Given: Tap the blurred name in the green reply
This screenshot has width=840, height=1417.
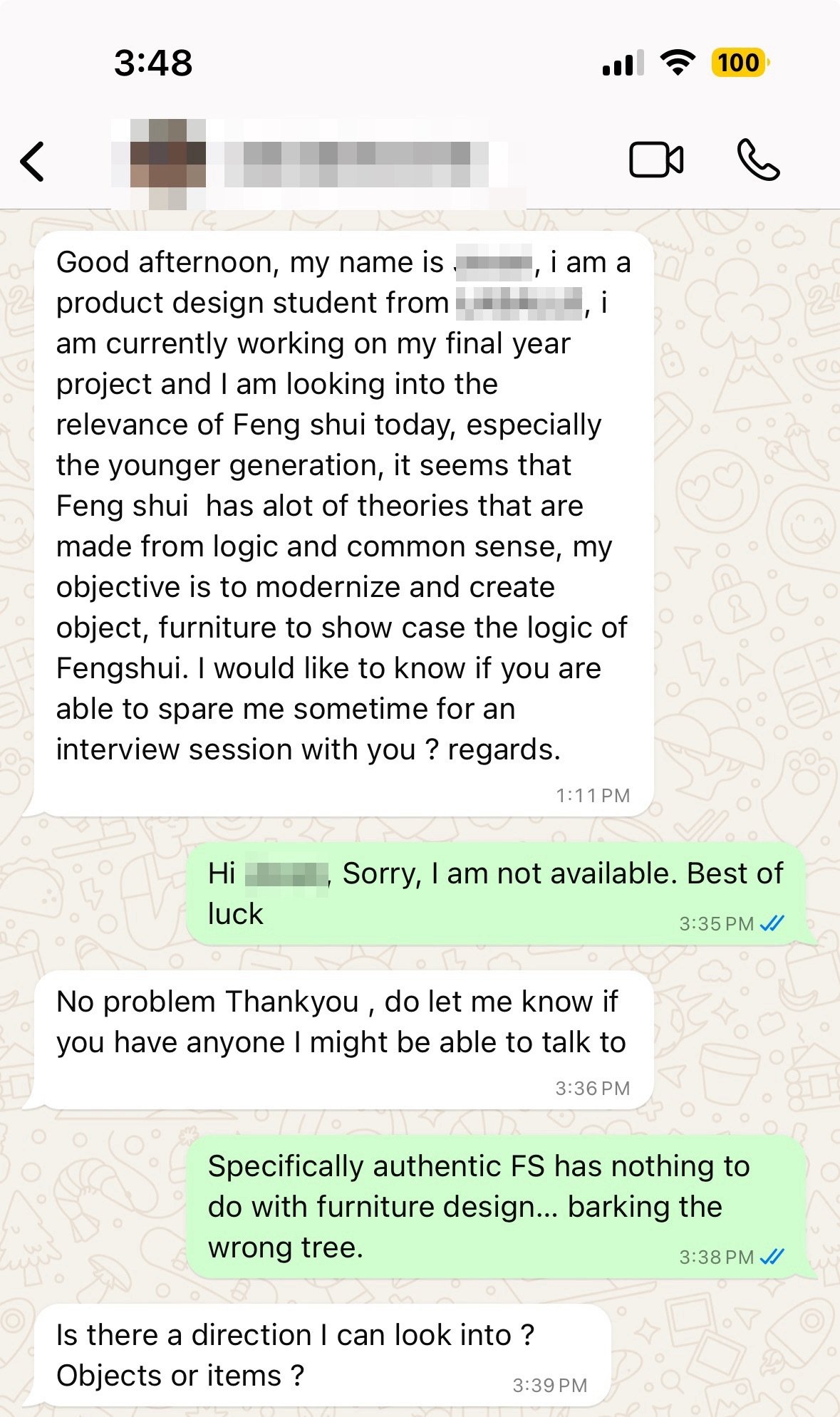Looking at the screenshot, I should point(286,874).
